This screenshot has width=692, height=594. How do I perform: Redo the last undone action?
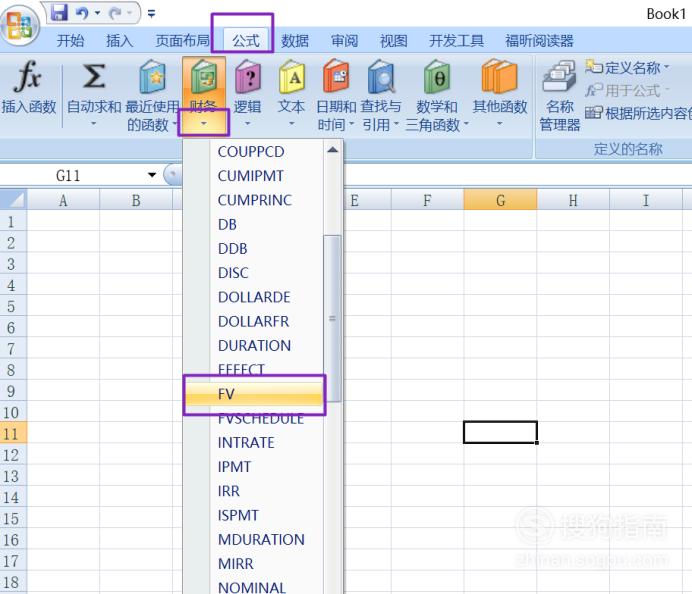click(x=116, y=13)
